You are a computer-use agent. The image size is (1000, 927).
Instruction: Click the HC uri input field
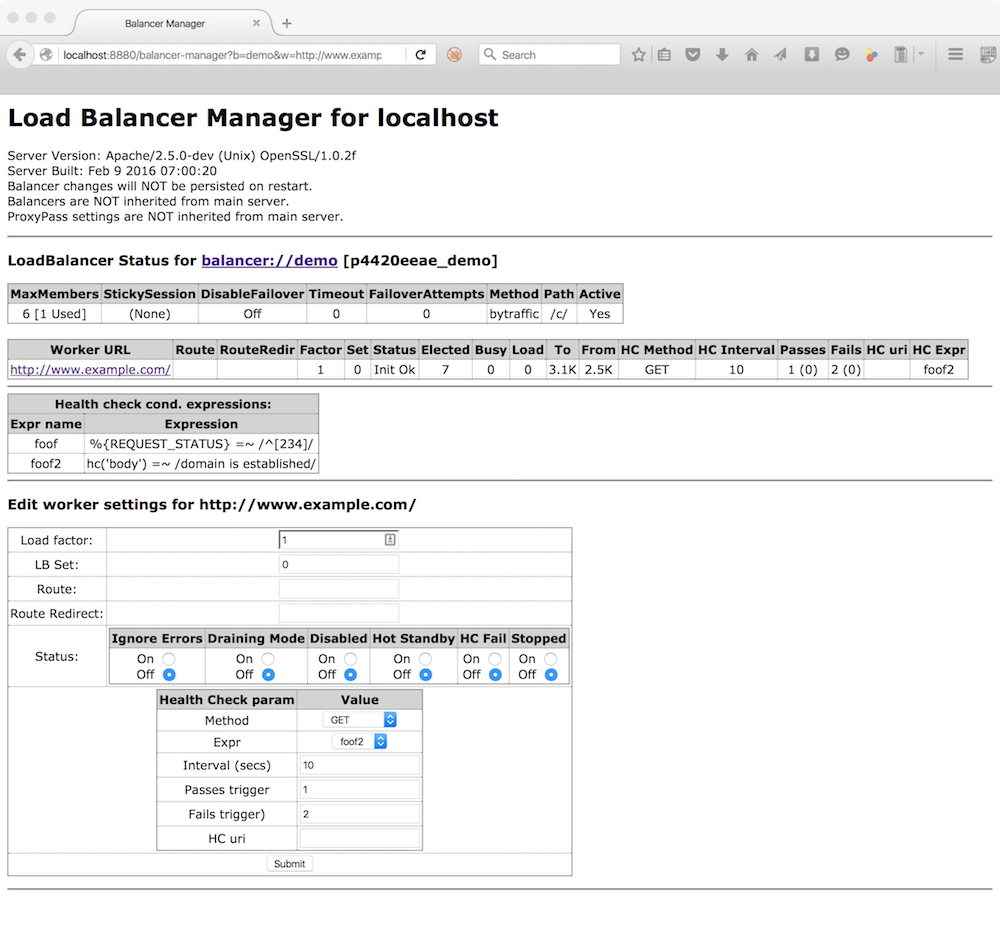tap(359, 838)
